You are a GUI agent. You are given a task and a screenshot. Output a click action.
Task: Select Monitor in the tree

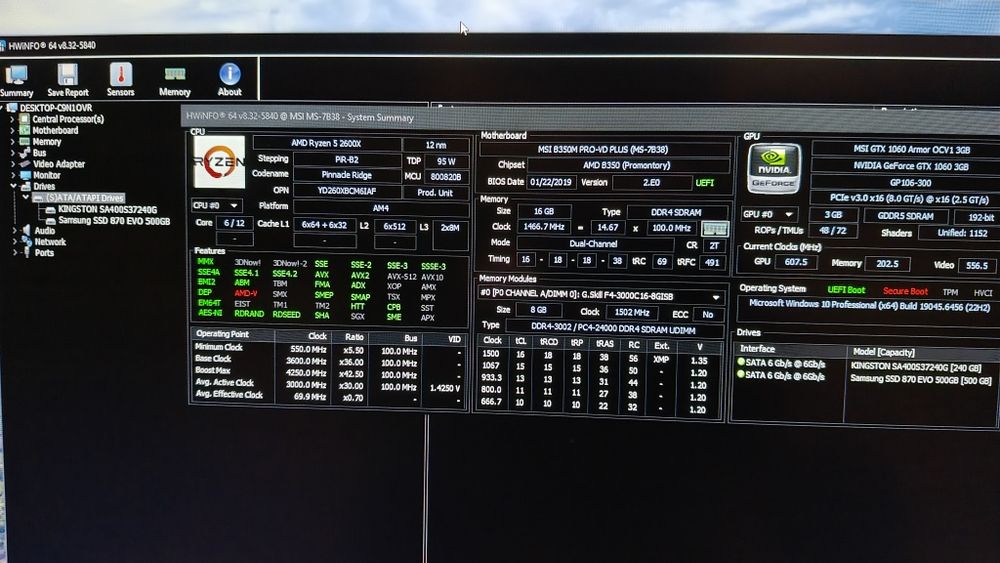[x=47, y=175]
